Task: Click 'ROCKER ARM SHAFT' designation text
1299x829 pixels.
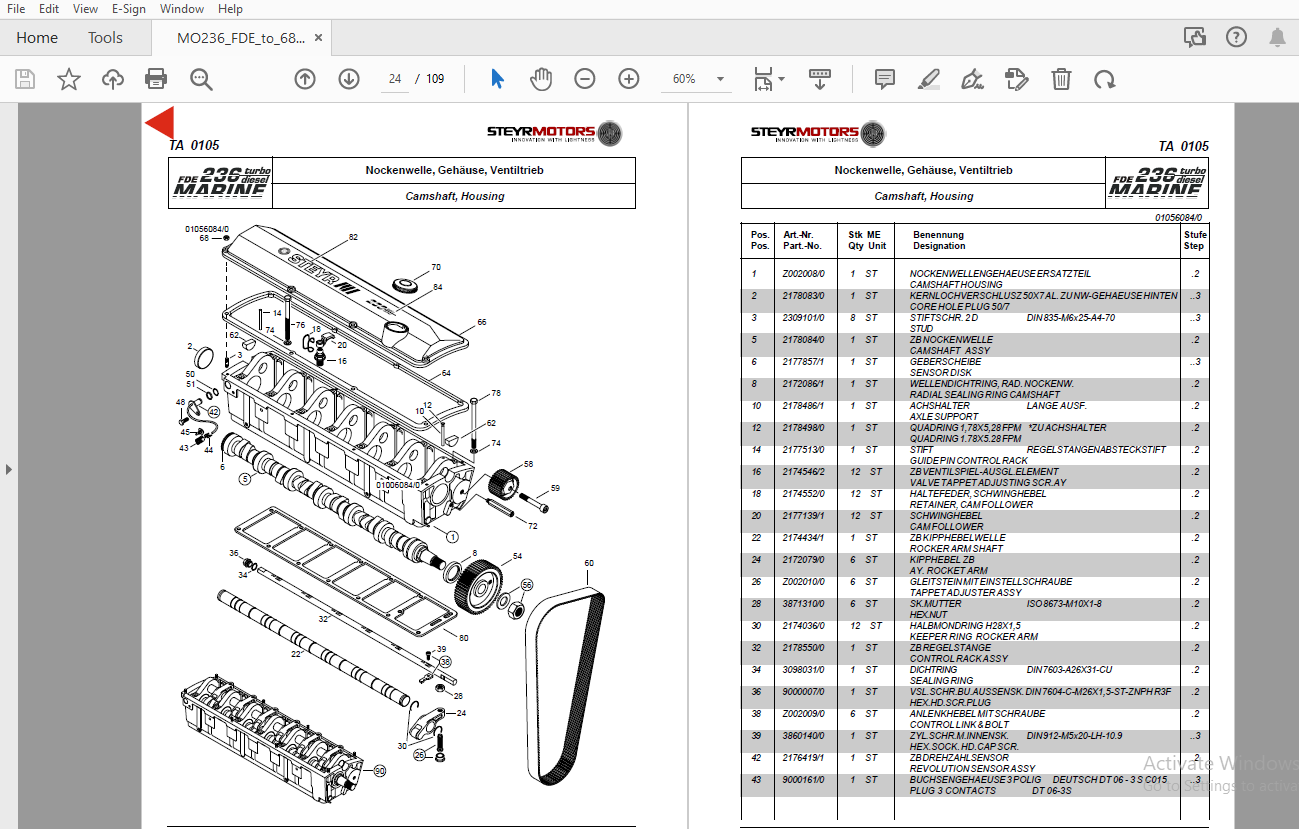Action: tap(956, 548)
